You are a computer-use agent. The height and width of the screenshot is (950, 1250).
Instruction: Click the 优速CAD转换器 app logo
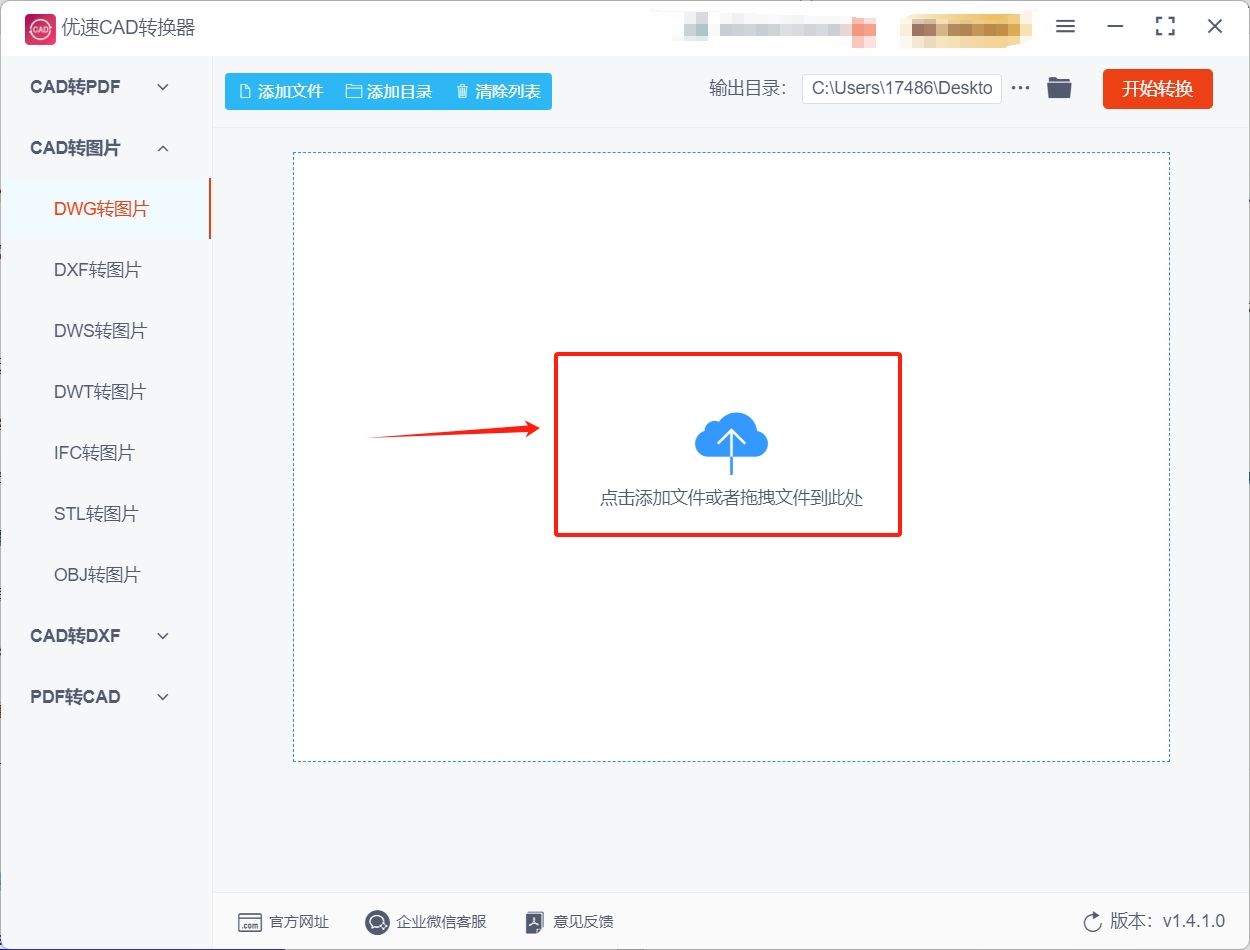click(38, 28)
